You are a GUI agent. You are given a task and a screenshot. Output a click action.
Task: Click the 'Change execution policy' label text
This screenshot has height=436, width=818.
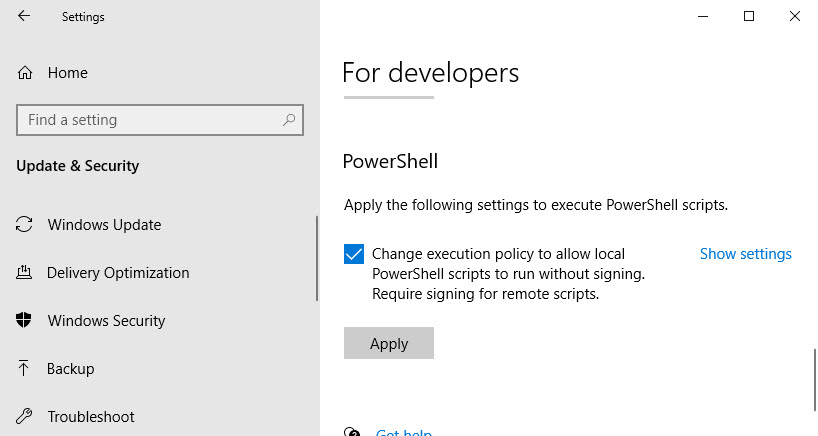[x=509, y=274]
